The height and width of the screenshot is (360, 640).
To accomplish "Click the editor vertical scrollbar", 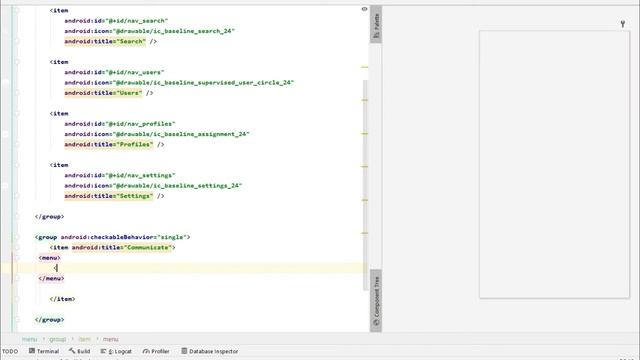I will pyautogui.click(x=365, y=184).
